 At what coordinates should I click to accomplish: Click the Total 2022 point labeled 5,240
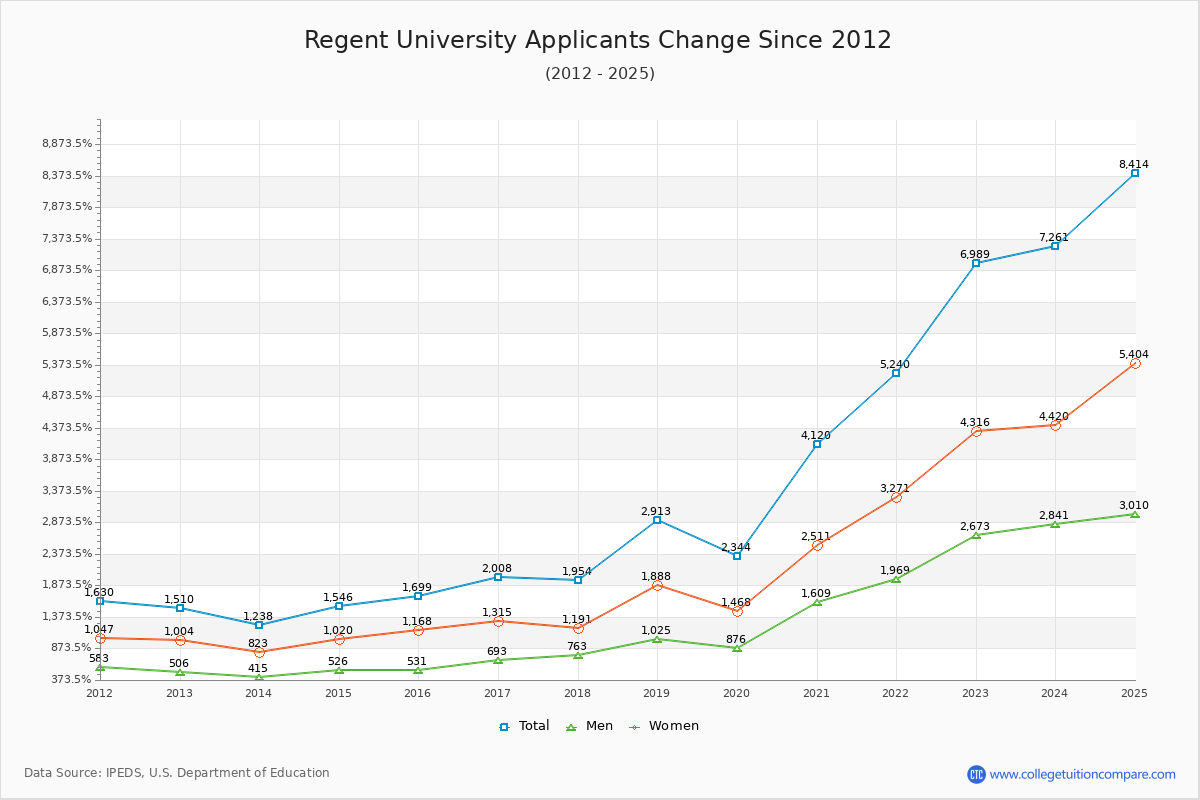pos(896,373)
